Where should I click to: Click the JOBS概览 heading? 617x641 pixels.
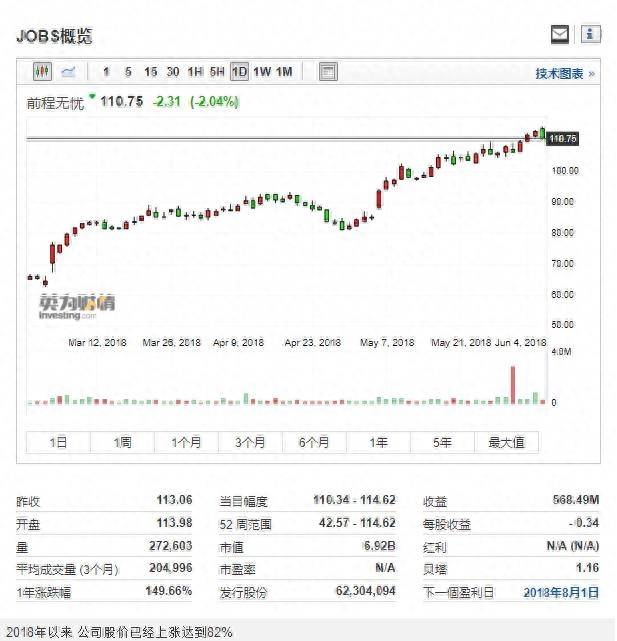[x=54, y=36]
